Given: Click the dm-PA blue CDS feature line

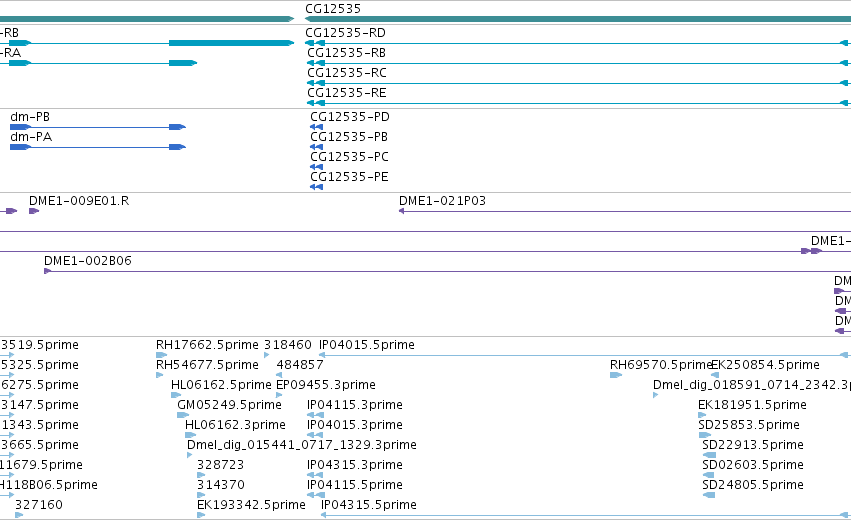Looking at the screenshot, I should coord(98,147).
